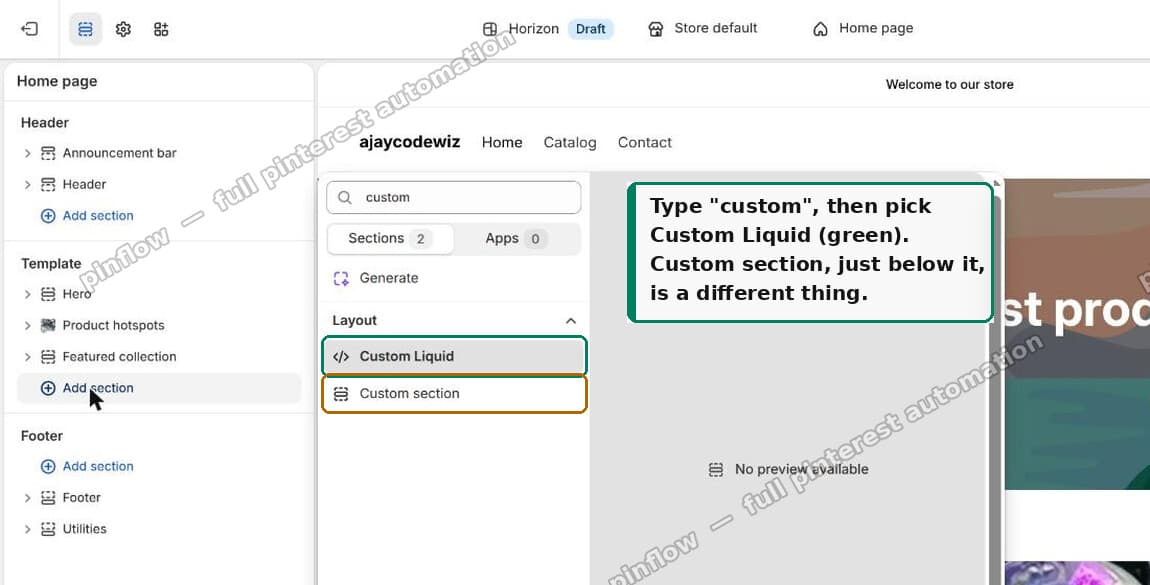Open the Horizon Draft theme selector
Viewport: 1150px width, 585px height.
(548, 29)
